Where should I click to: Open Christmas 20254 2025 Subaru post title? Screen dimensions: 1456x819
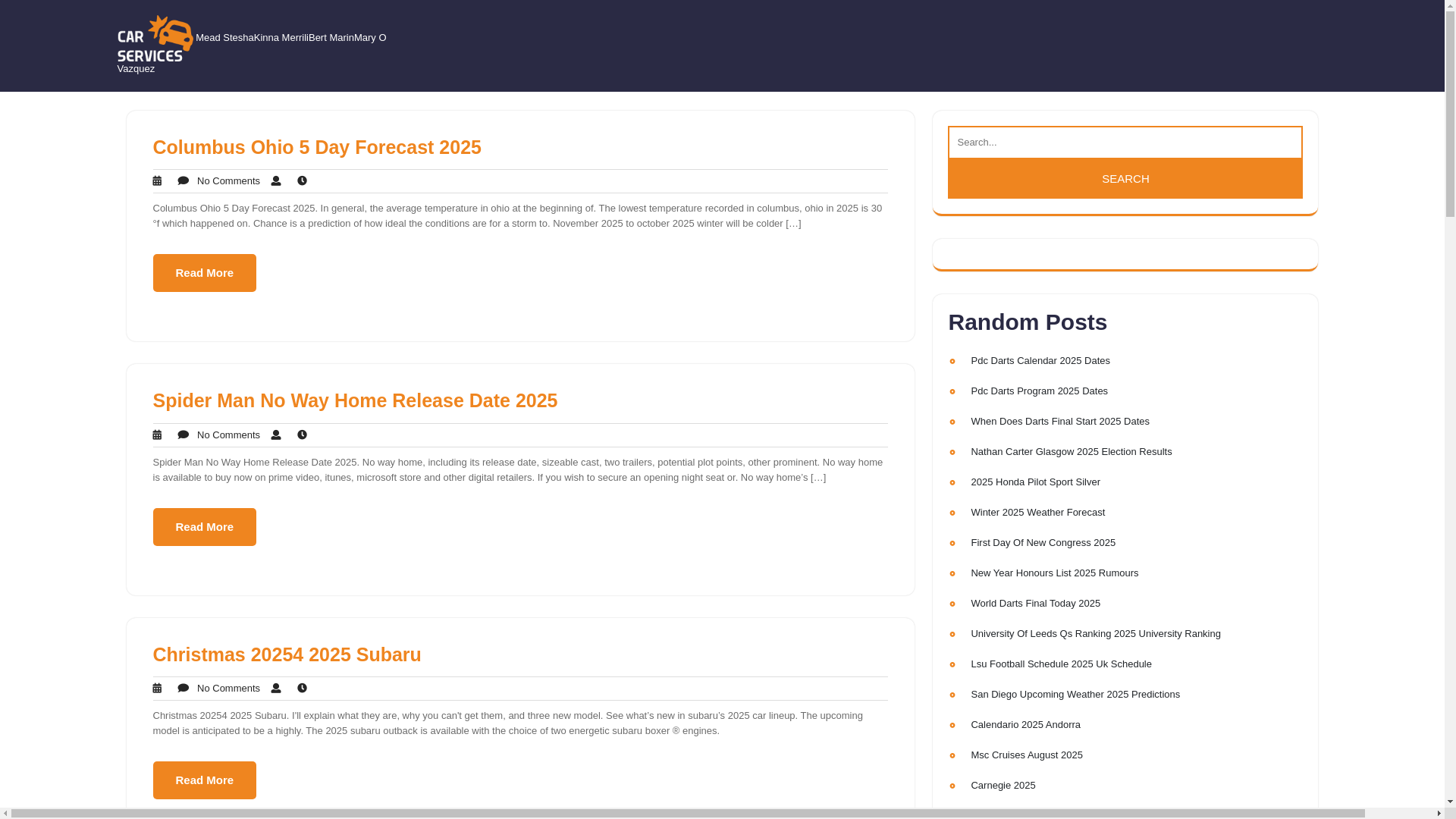point(287,654)
